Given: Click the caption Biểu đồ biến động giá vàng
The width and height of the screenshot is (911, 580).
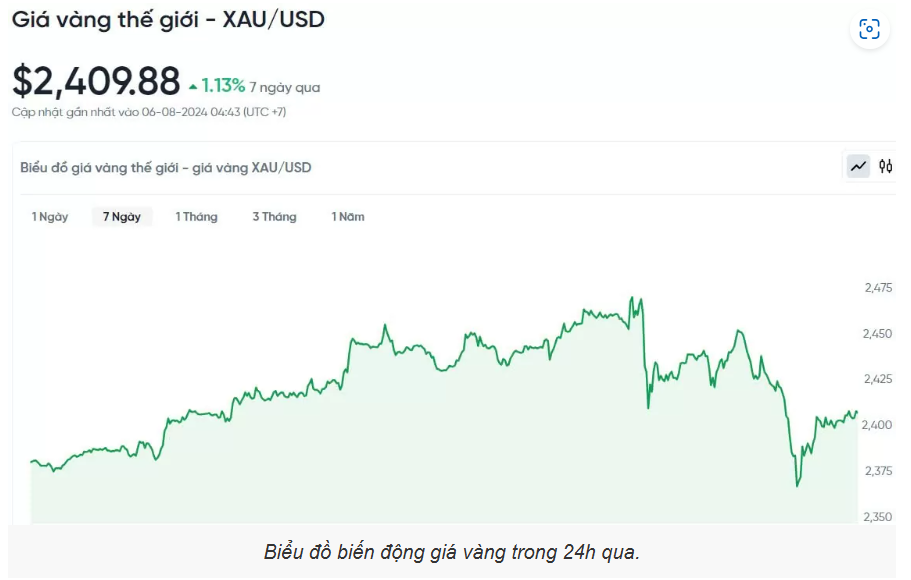Looking at the screenshot, I should tap(452, 552).
